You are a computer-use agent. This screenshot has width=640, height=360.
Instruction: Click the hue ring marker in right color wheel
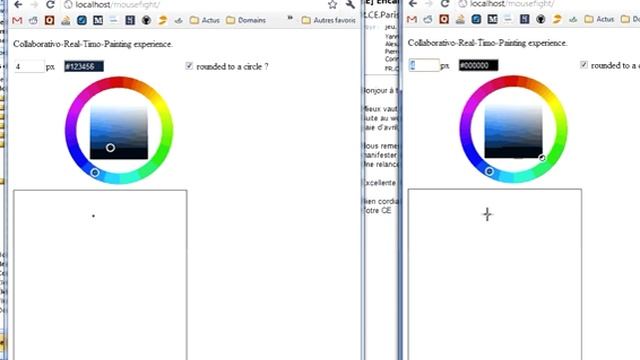490,171
